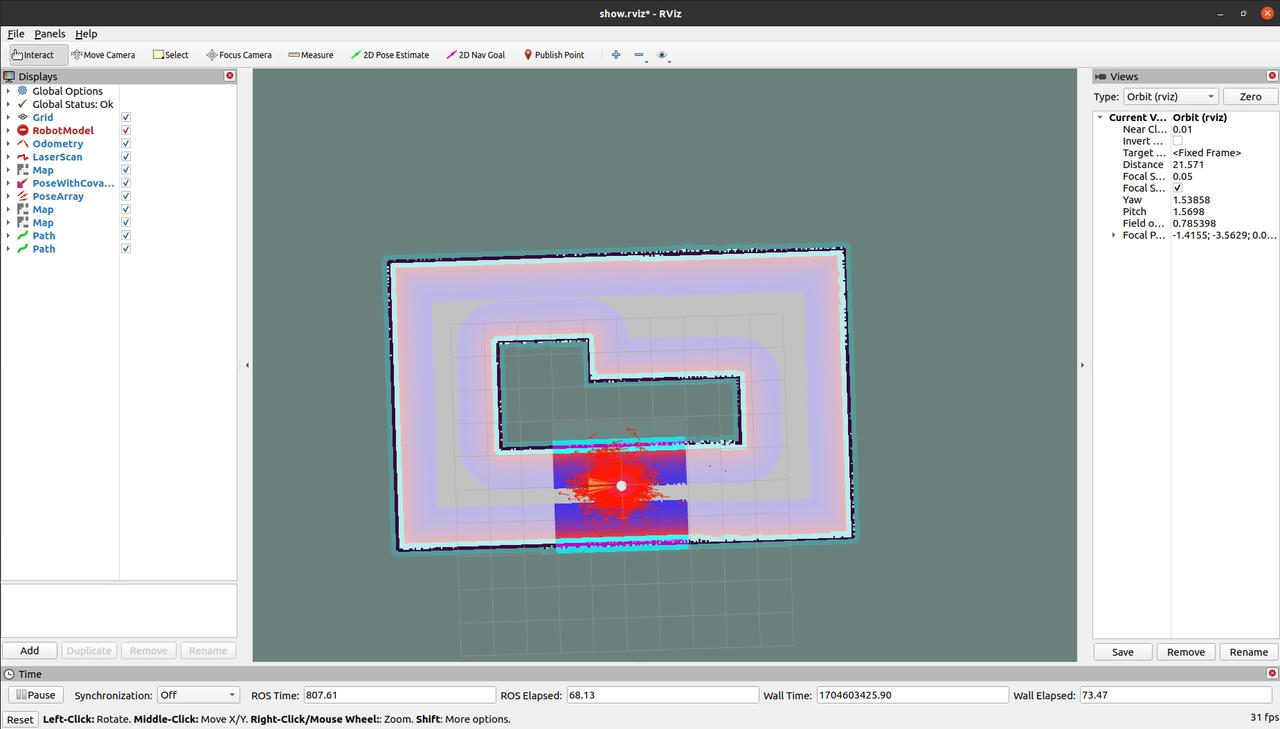
Task: Click Rename in the Views panel
Action: (x=1249, y=652)
